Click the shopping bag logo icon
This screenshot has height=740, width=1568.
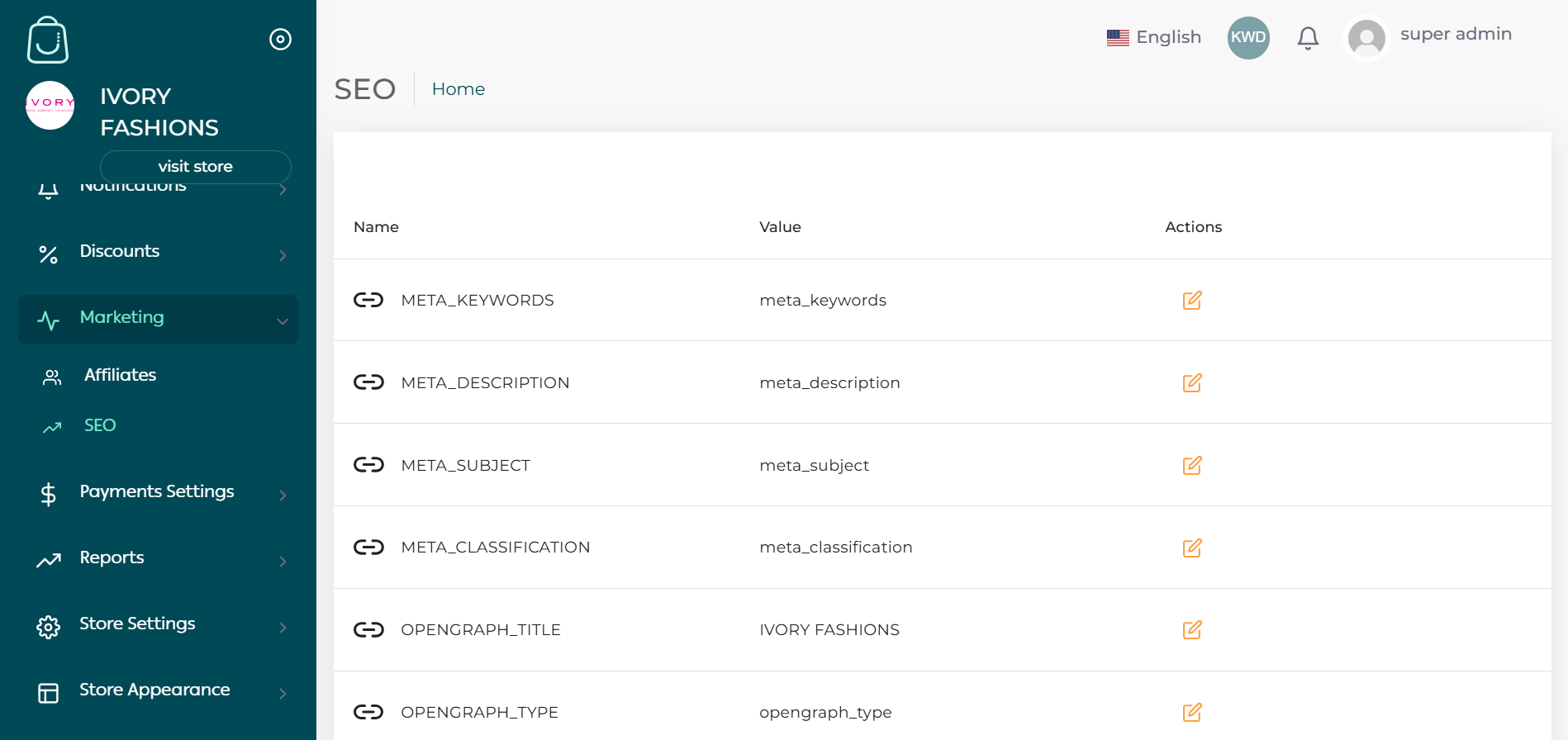[48, 40]
